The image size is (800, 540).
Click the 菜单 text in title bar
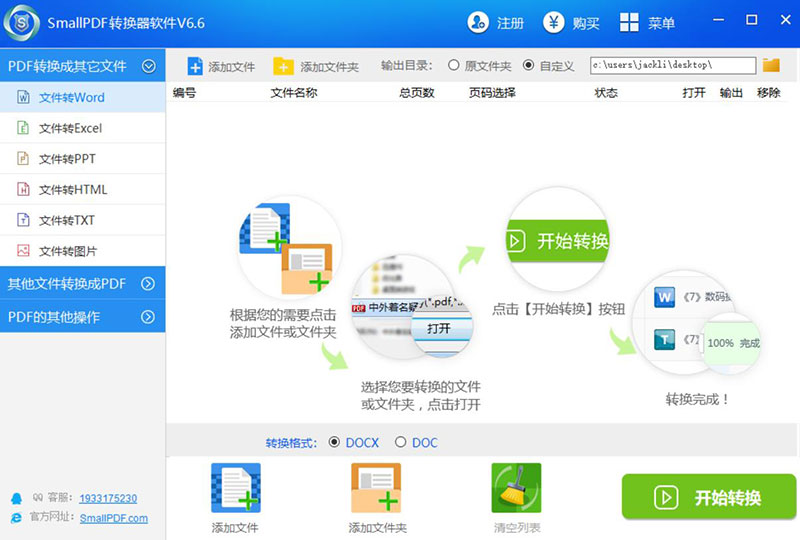(x=661, y=23)
